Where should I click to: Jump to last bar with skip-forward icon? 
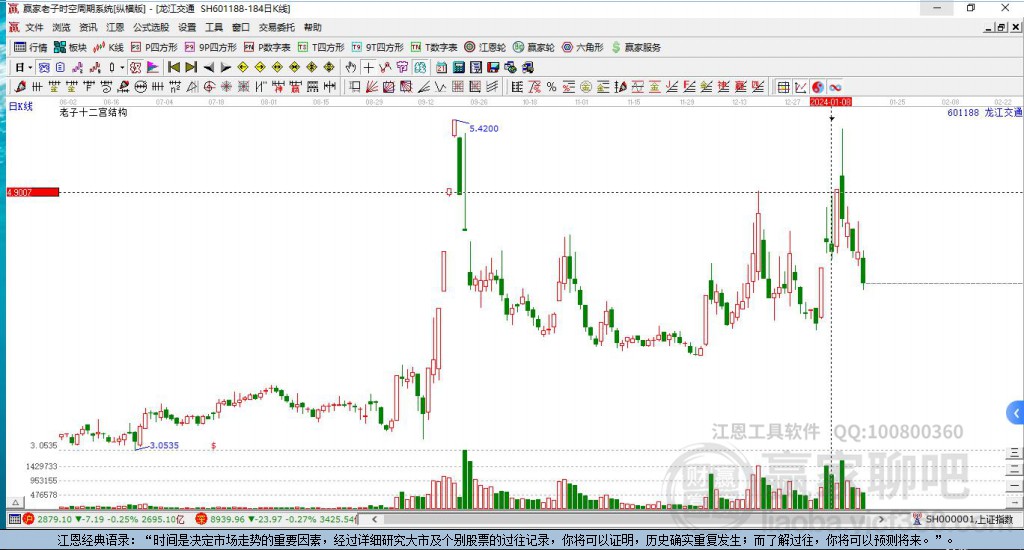191,67
